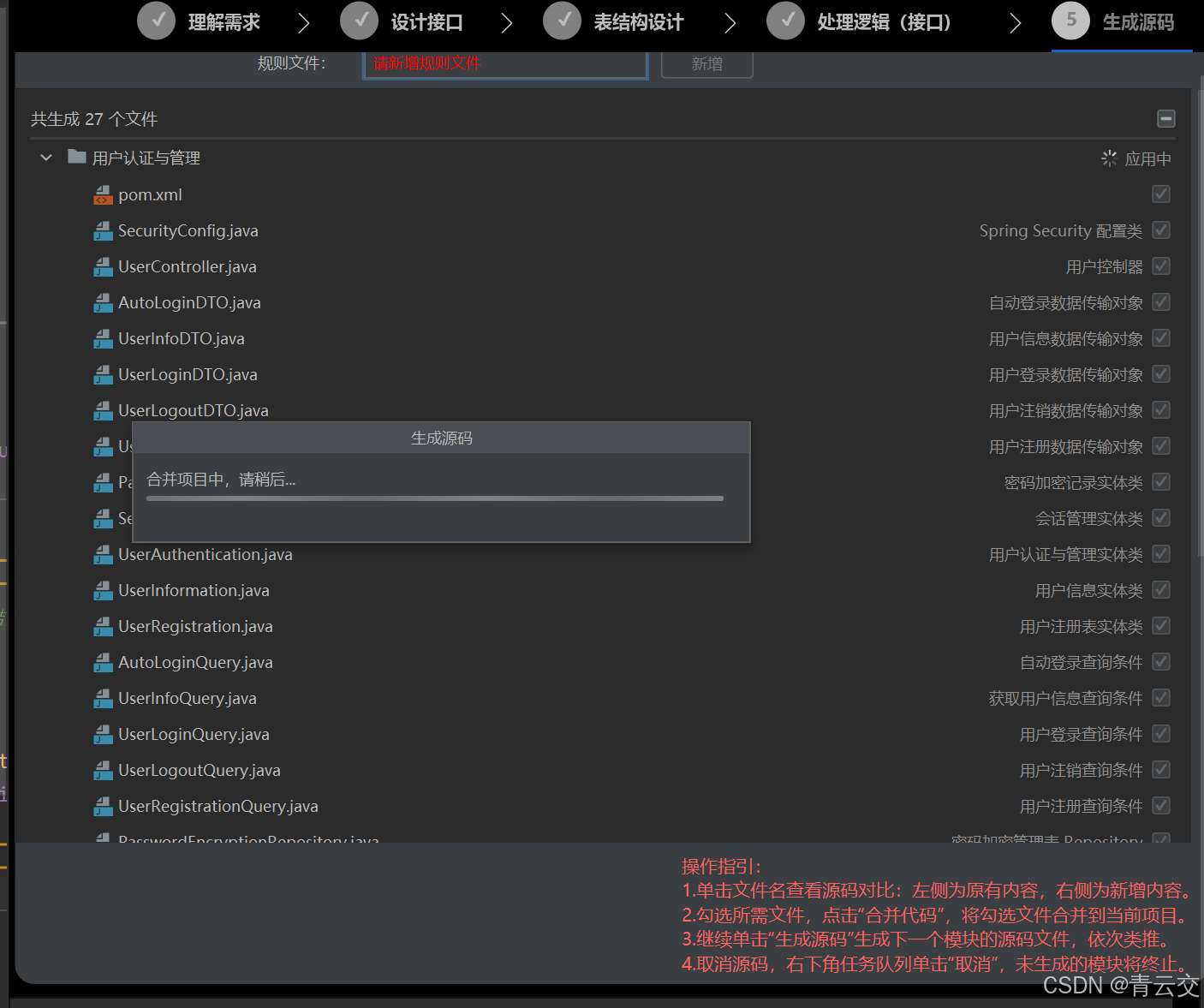Click the UserLogoutQuery.java file icon
The image size is (1204, 1008).
[x=103, y=771]
